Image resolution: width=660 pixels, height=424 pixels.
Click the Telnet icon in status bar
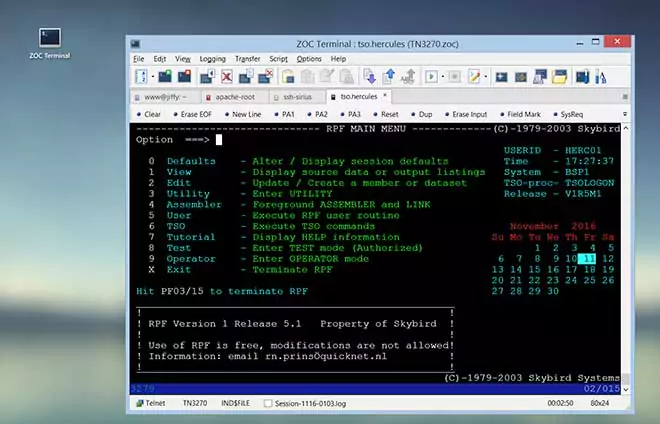point(139,403)
